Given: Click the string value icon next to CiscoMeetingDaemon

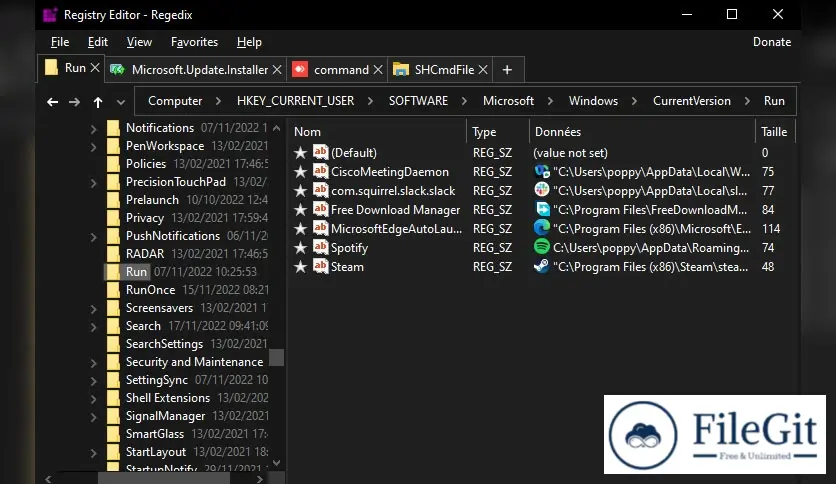Looking at the screenshot, I should [x=320, y=171].
